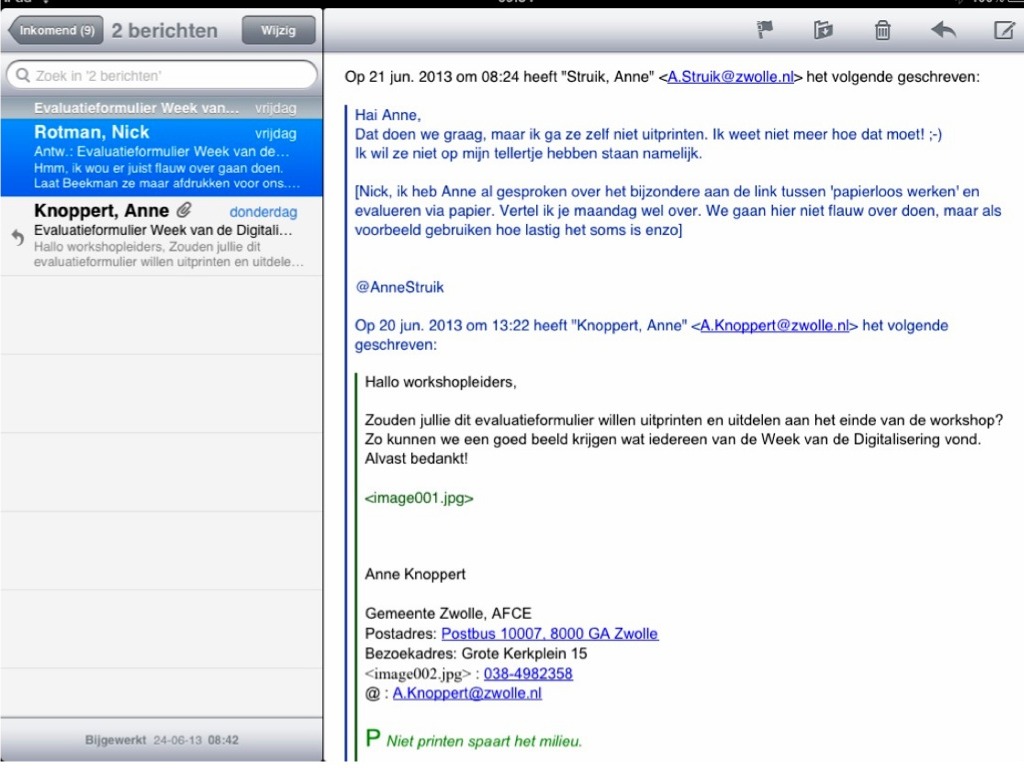Go back to Inkomend inbox
This screenshot has height=768, width=1024.
(x=54, y=30)
